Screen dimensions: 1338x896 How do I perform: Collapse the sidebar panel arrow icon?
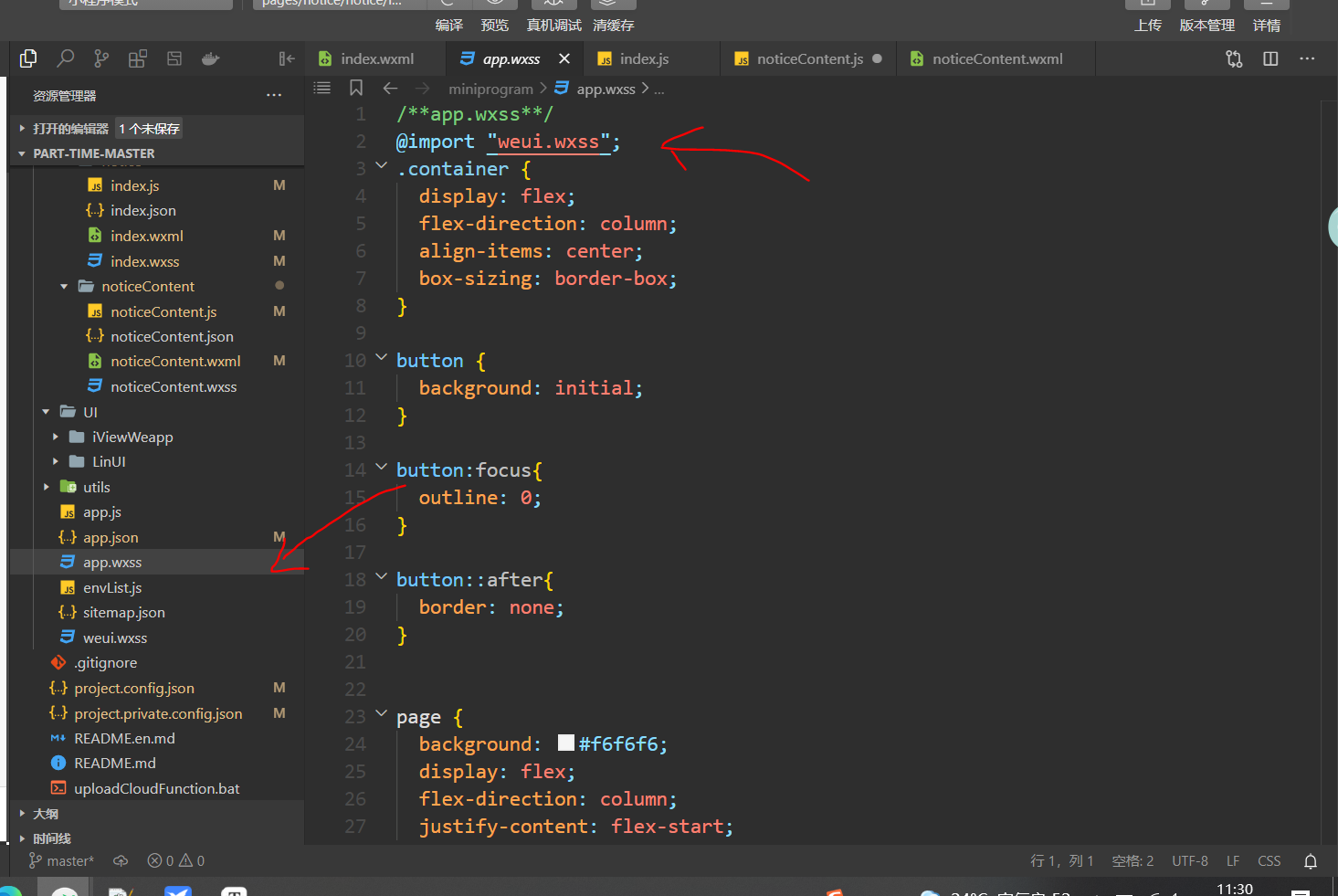(287, 58)
